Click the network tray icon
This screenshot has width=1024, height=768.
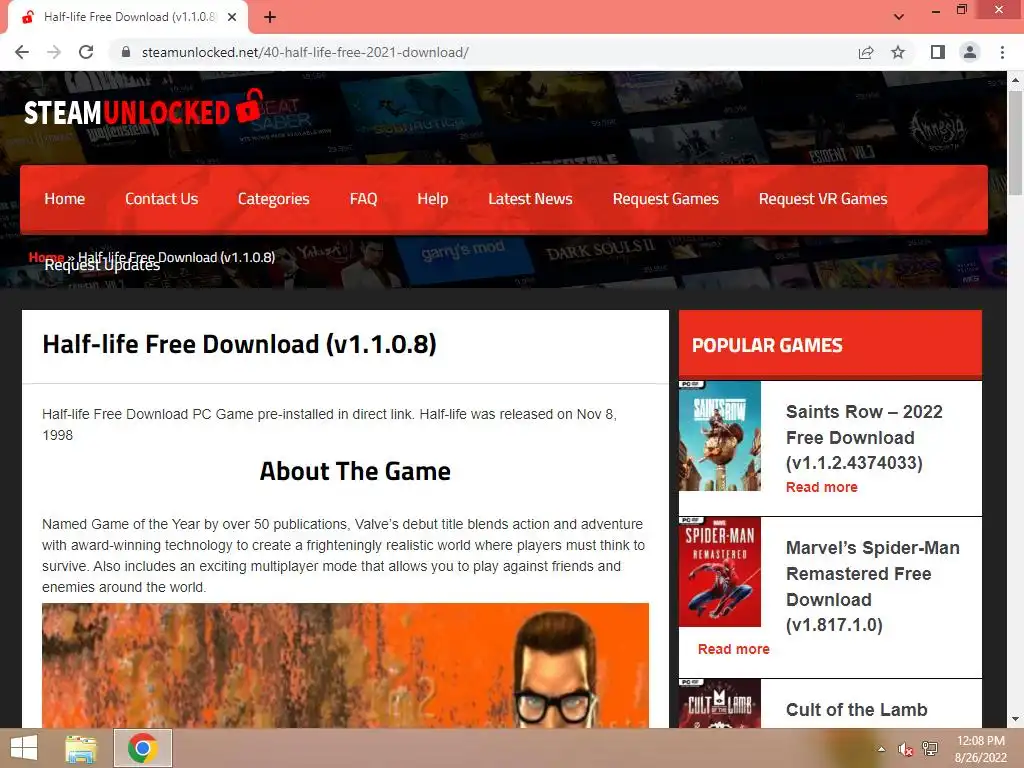click(930, 748)
